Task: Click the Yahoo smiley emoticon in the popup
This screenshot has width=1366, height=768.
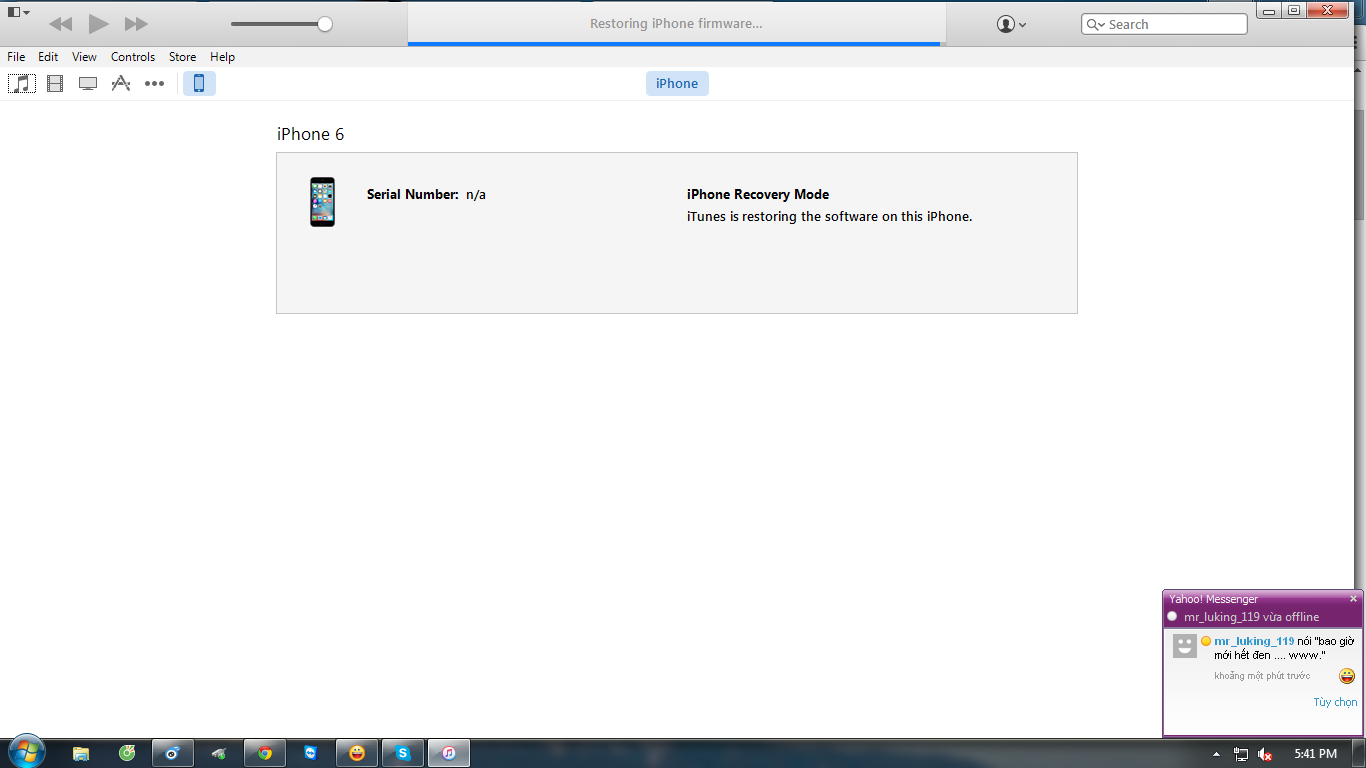Action: point(1347,676)
